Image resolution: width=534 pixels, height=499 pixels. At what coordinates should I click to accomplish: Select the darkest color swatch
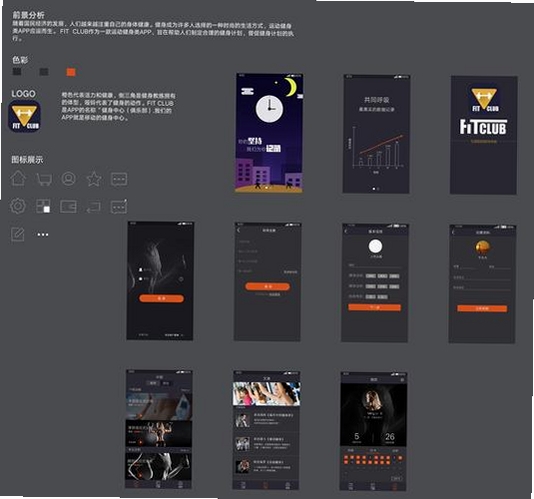[17, 72]
